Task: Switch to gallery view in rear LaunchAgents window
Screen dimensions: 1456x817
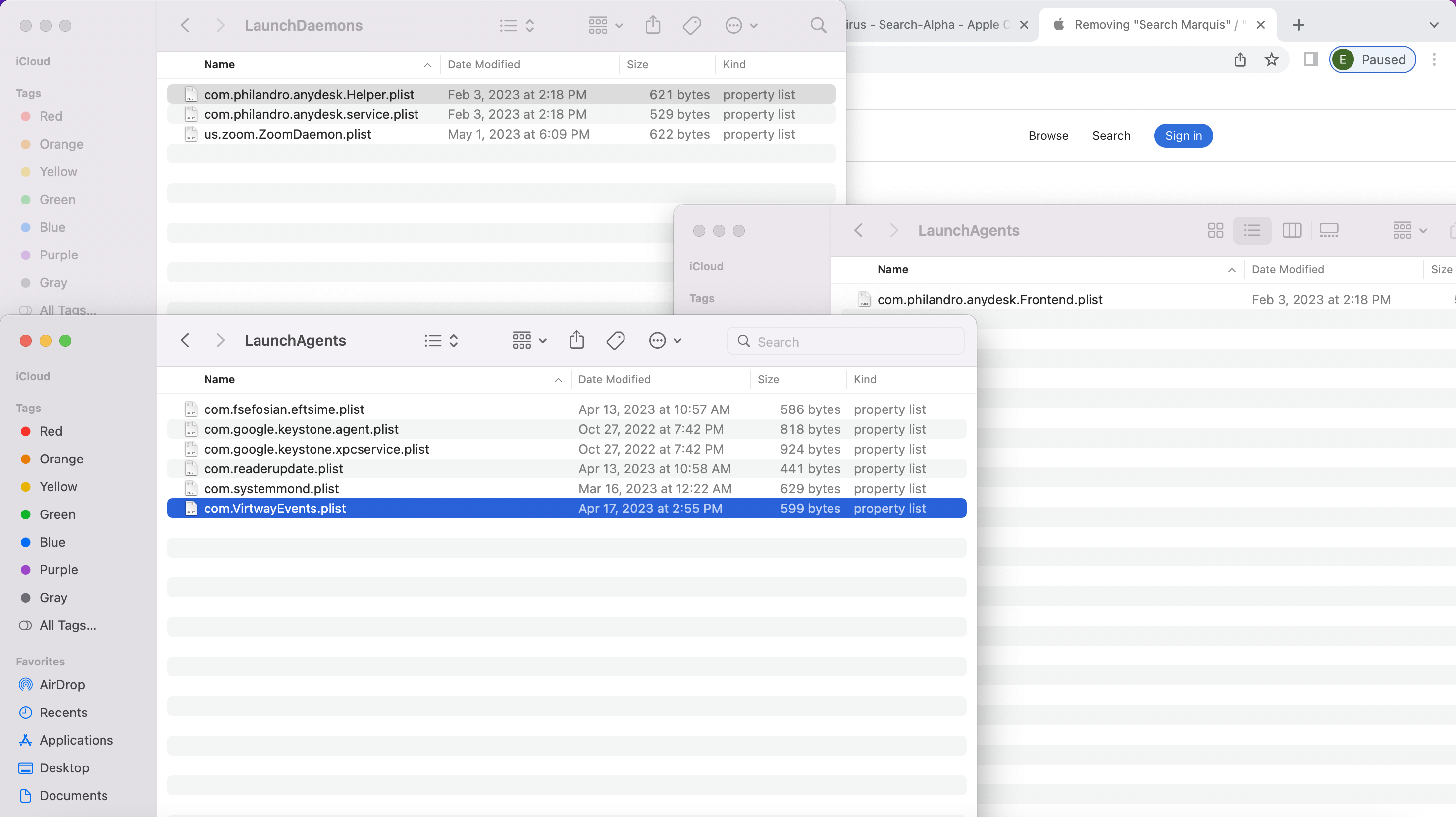Action: point(1329,231)
